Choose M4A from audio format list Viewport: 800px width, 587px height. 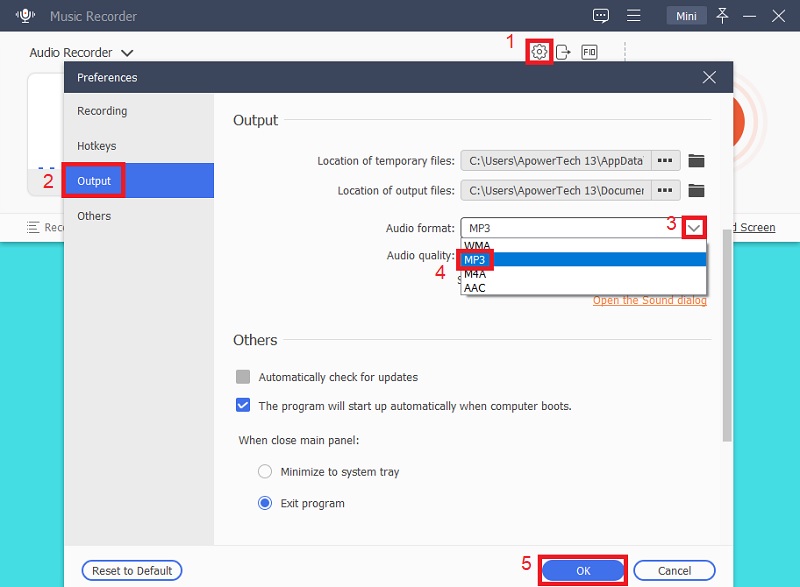583,274
